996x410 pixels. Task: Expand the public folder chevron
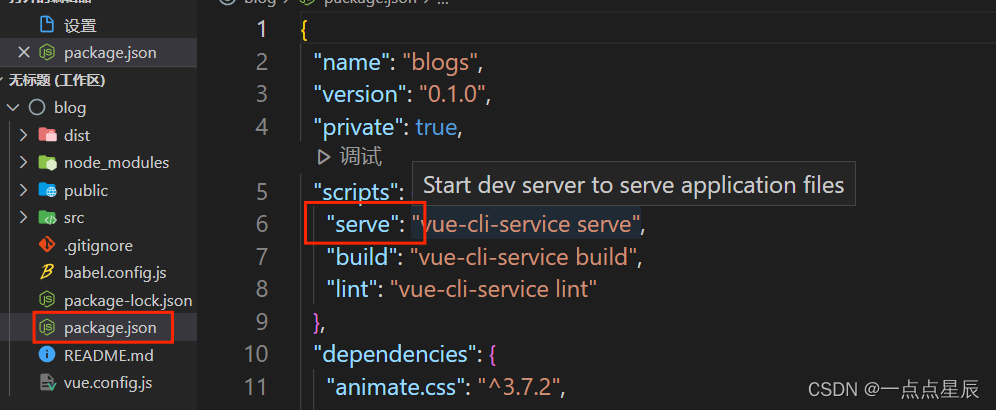tap(24, 190)
